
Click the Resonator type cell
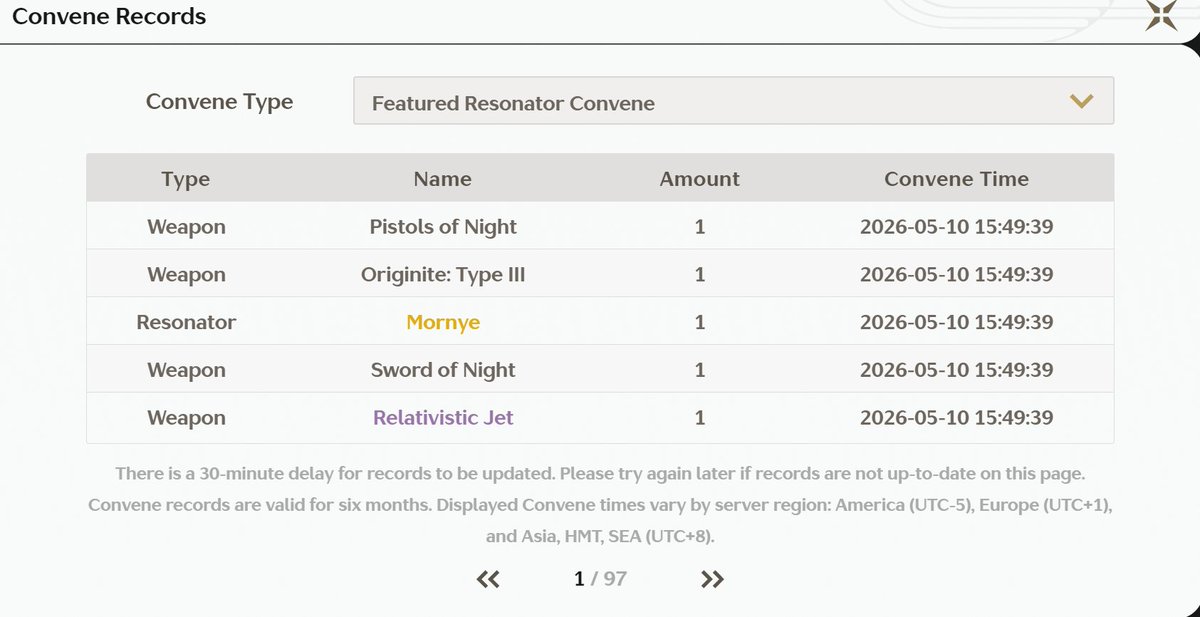coord(186,322)
